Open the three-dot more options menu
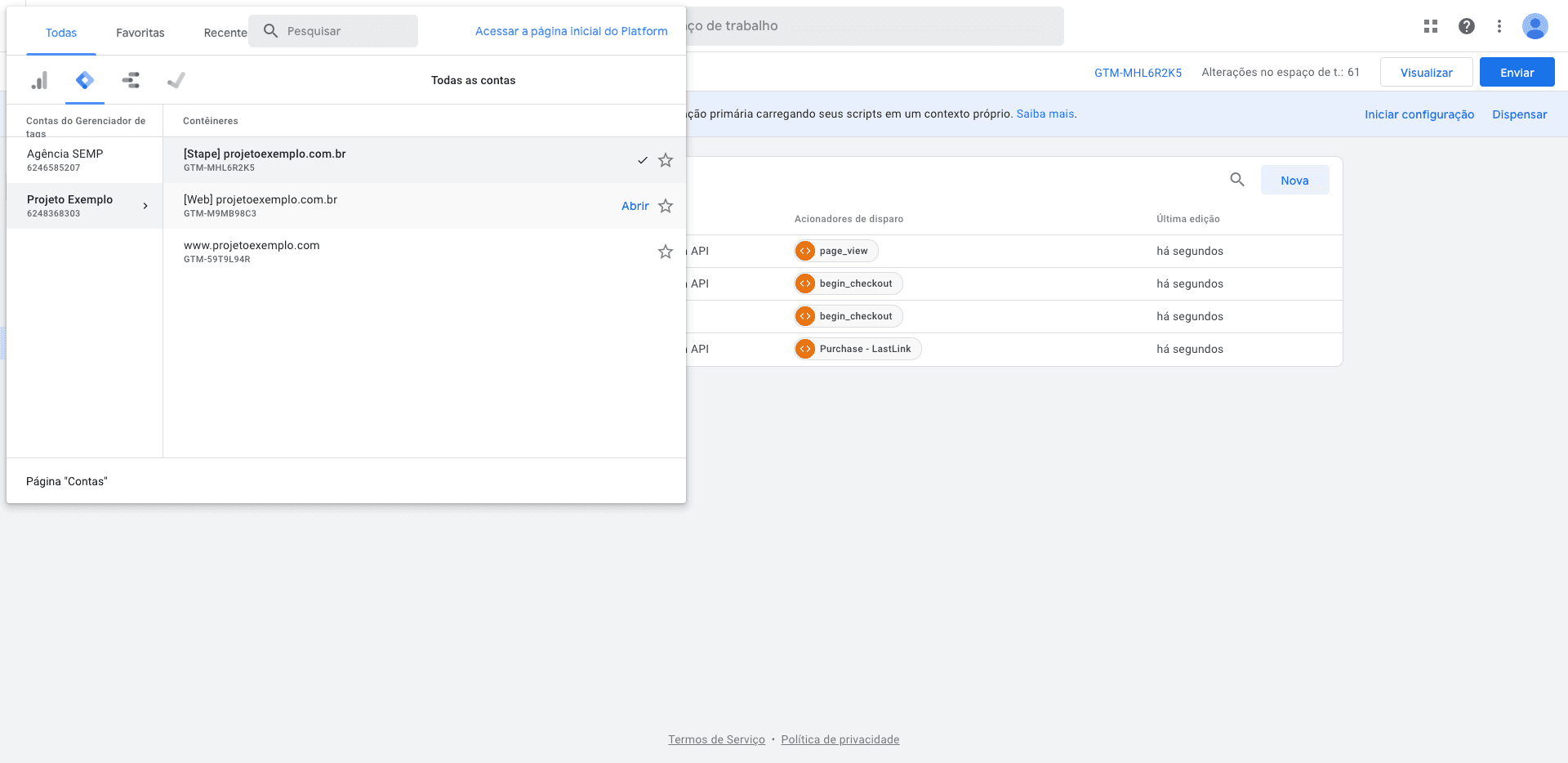1568x763 pixels. [1499, 26]
